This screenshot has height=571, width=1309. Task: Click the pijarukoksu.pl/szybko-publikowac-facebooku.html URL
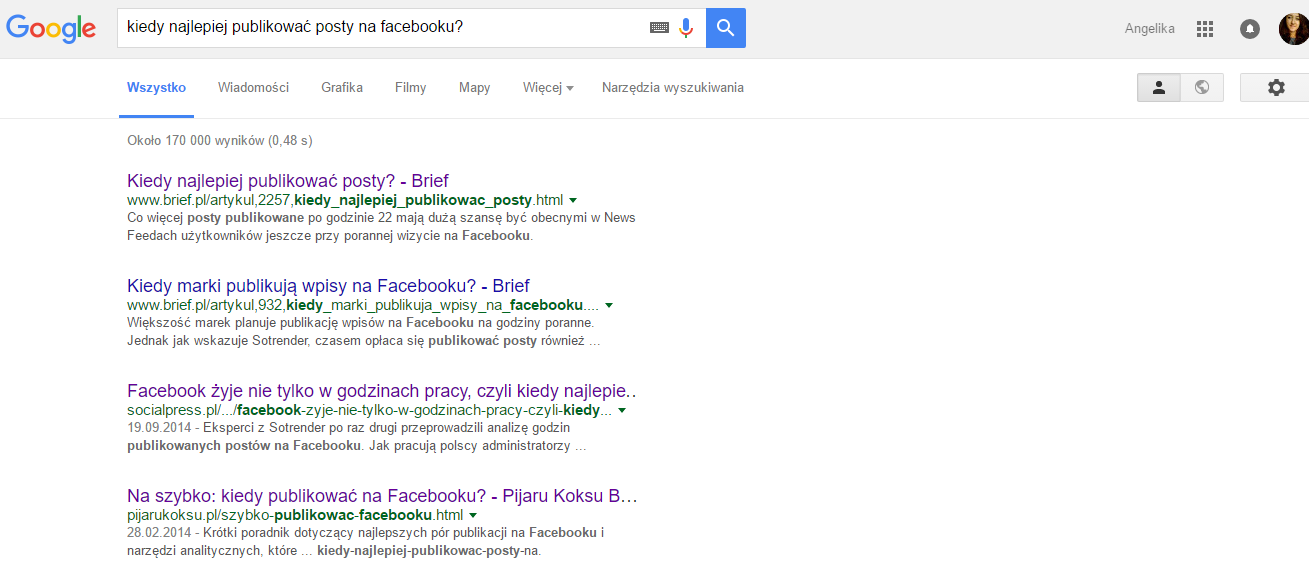tap(295, 515)
